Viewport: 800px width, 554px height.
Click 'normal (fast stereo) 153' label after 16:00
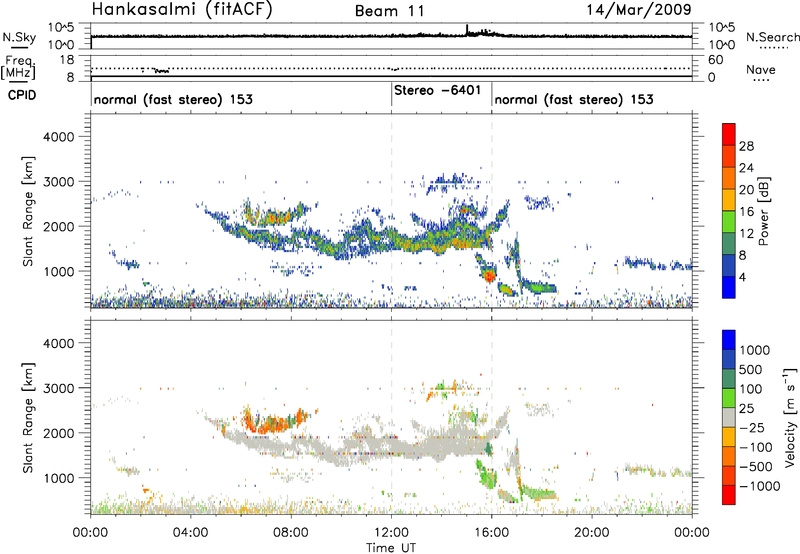click(574, 99)
